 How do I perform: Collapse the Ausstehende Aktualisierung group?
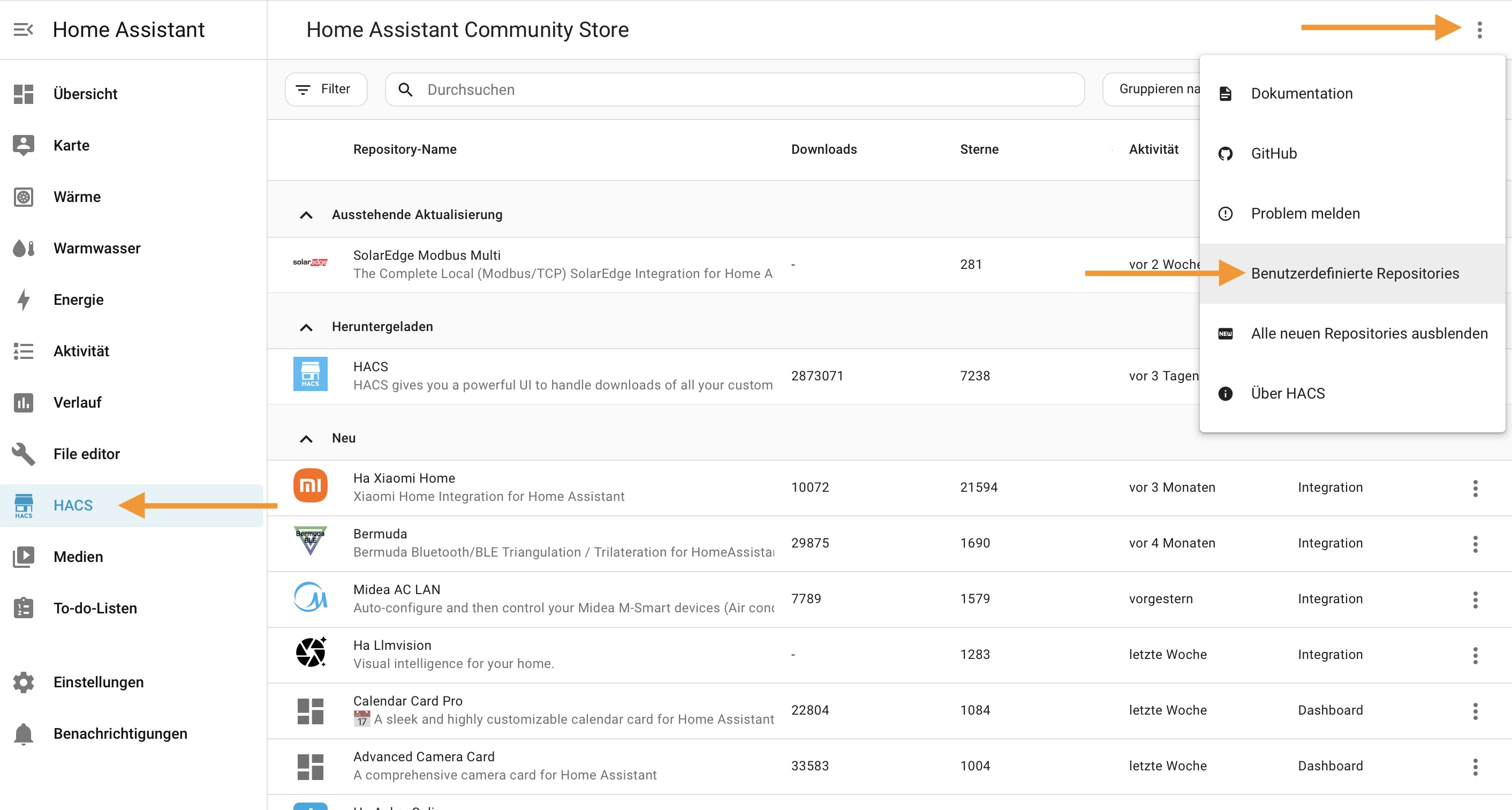tap(306, 215)
